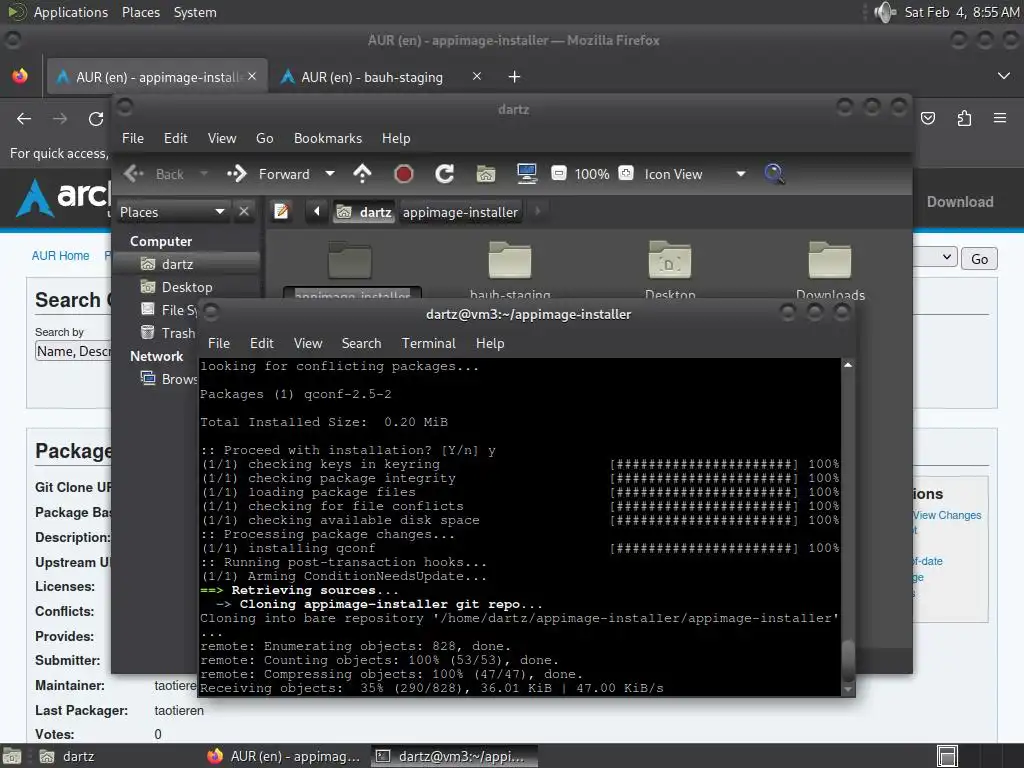Image resolution: width=1024 pixels, height=768 pixels.
Task: Open the terminal's Search menu
Action: pyautogui.click(x=361, y=344)
